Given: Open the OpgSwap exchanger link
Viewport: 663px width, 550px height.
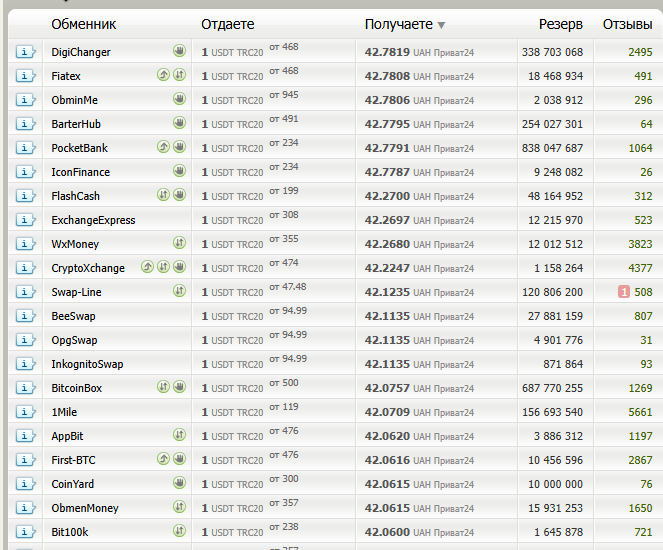Looking at the screenshot, I should [x=74, y=340].
